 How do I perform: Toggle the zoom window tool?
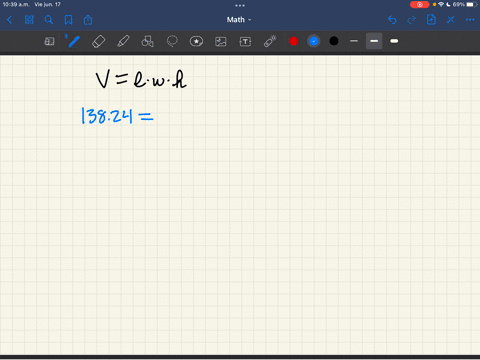[49, 41]
